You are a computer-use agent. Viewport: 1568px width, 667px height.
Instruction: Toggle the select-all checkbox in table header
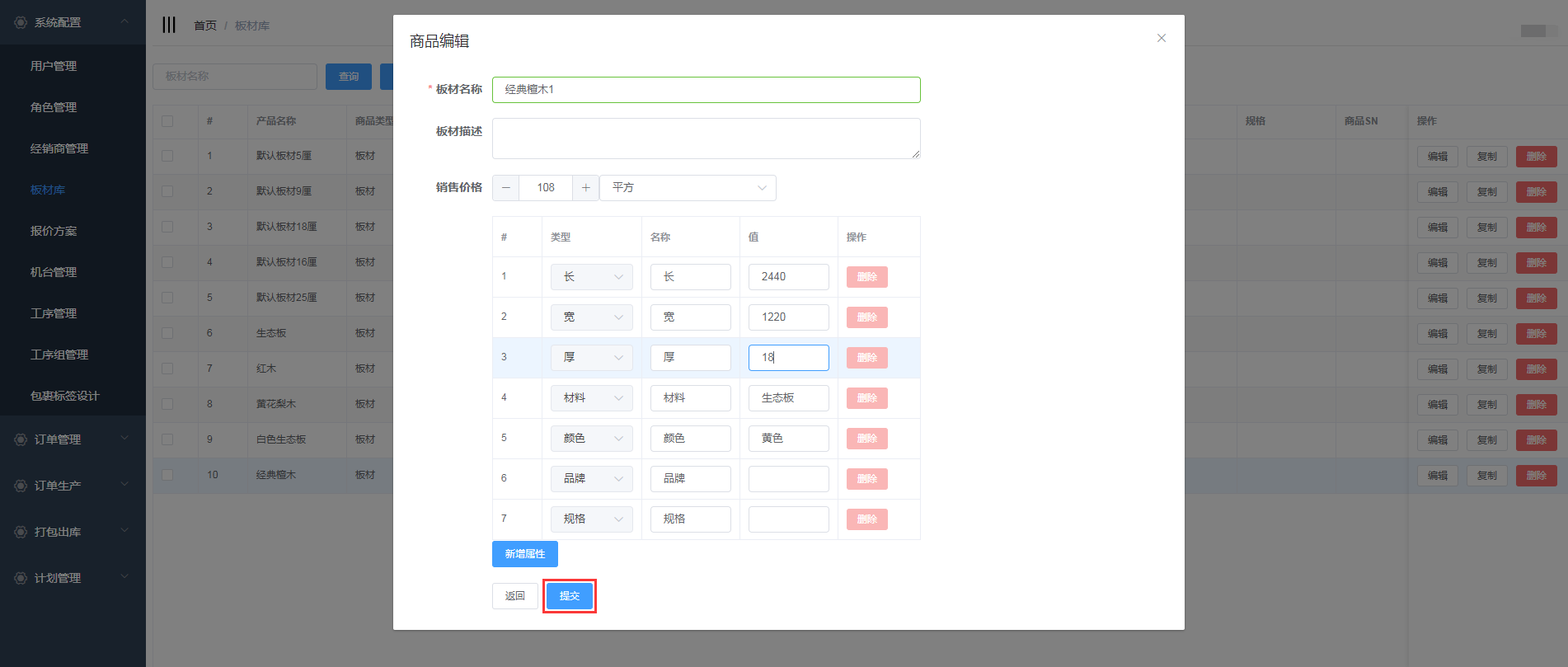pos(168,121)
